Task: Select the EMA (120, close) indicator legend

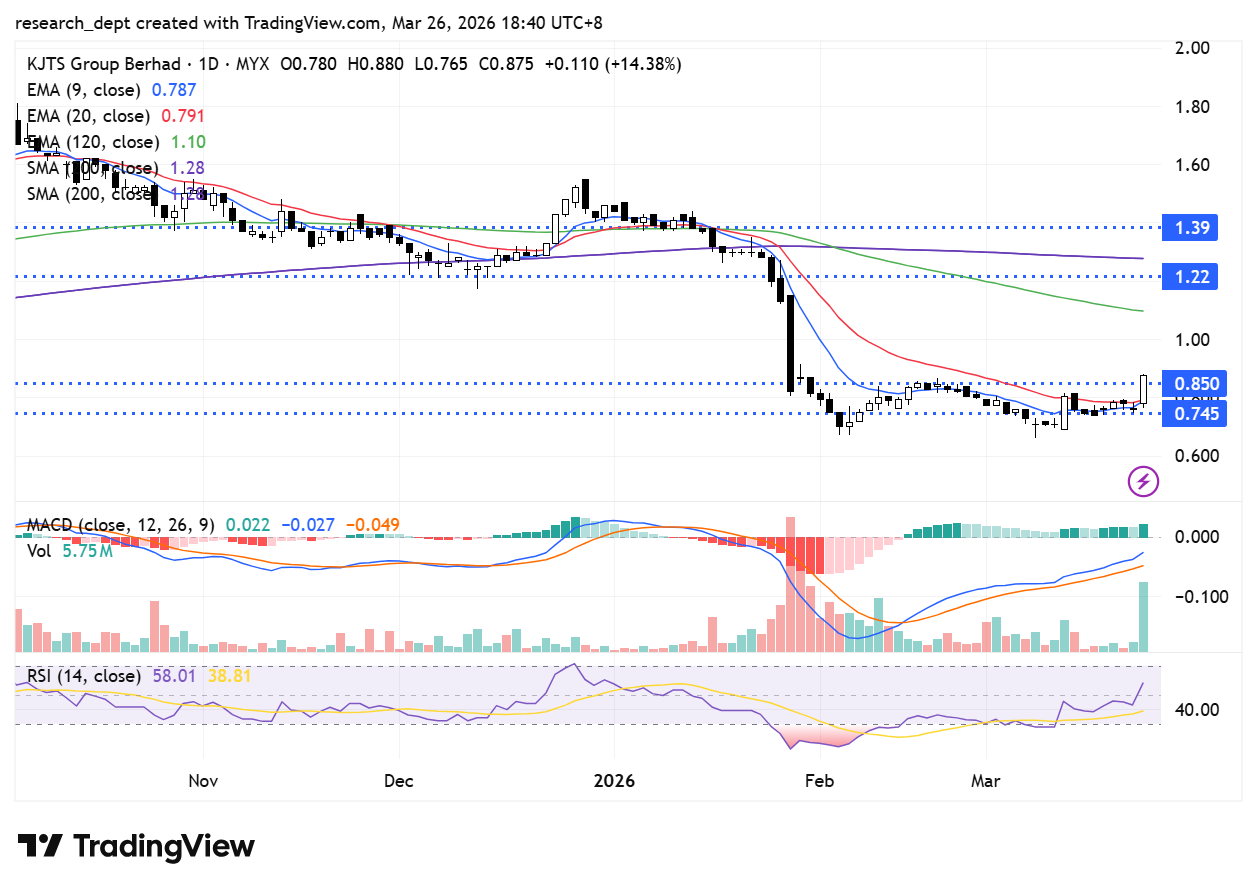Action: [x=95, y=142]
